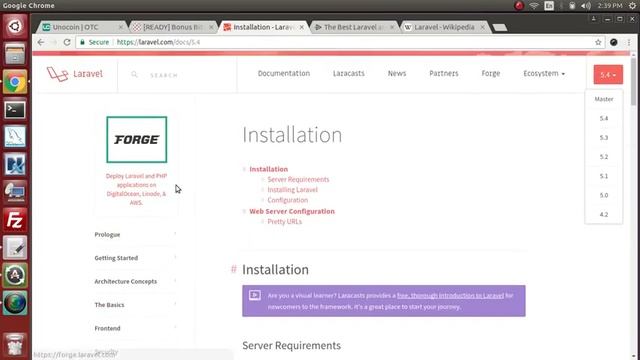The image size is (640, 360).
Task: Select version 5.1 in list
Action: [x=604, y=176]
